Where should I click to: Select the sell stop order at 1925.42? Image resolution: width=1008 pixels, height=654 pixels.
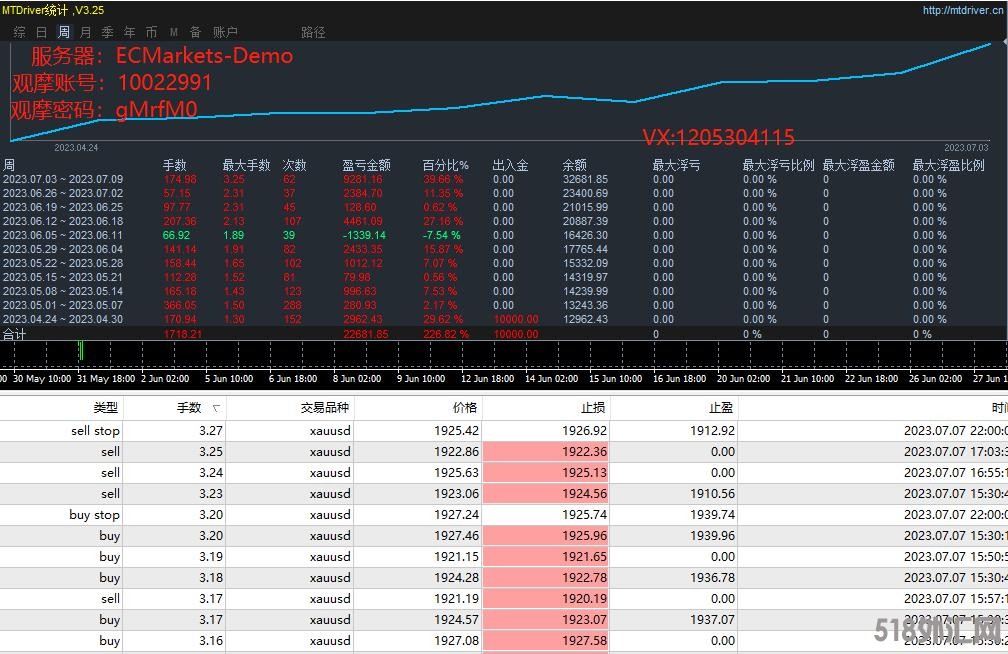pyautogui.click(x=95, y=431)
